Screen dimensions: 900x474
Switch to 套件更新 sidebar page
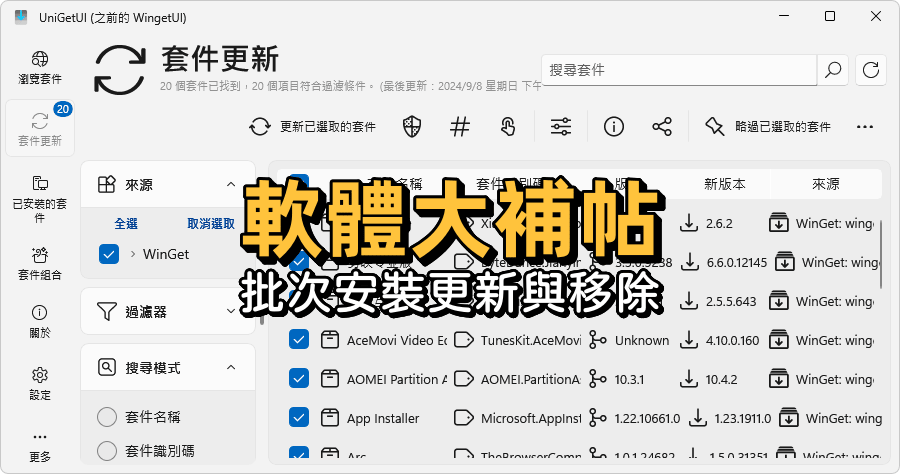coord(40,129)
